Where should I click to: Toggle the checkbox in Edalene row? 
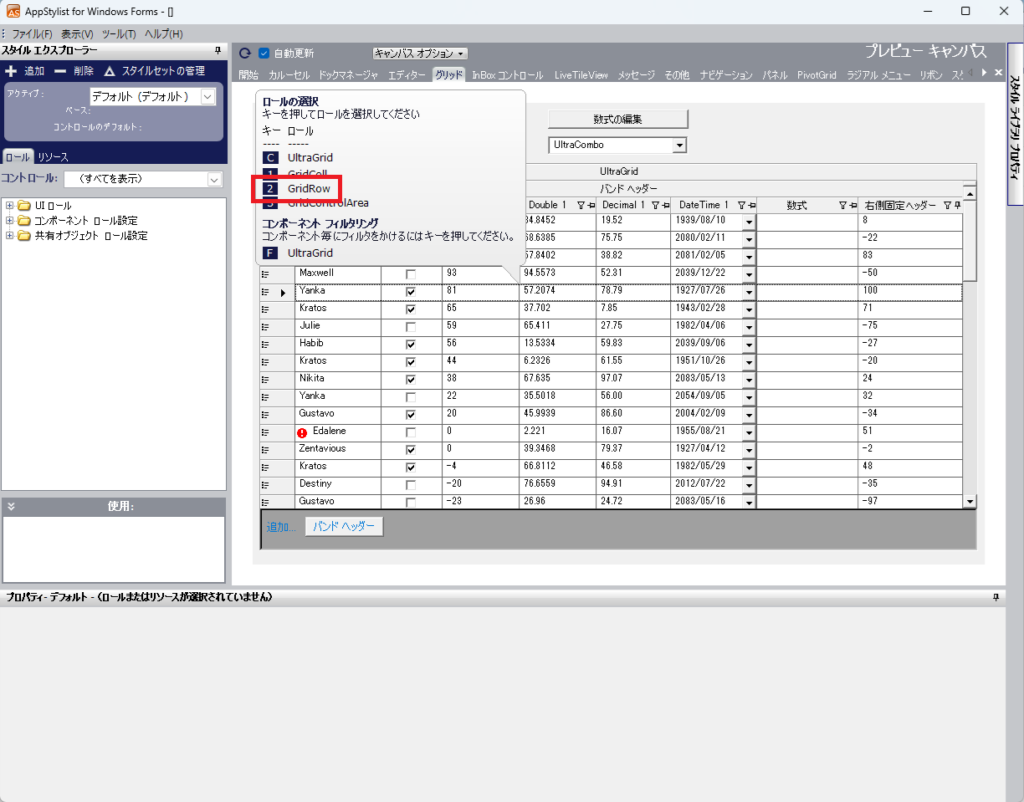pyautogui.click(x=411, y=432)
